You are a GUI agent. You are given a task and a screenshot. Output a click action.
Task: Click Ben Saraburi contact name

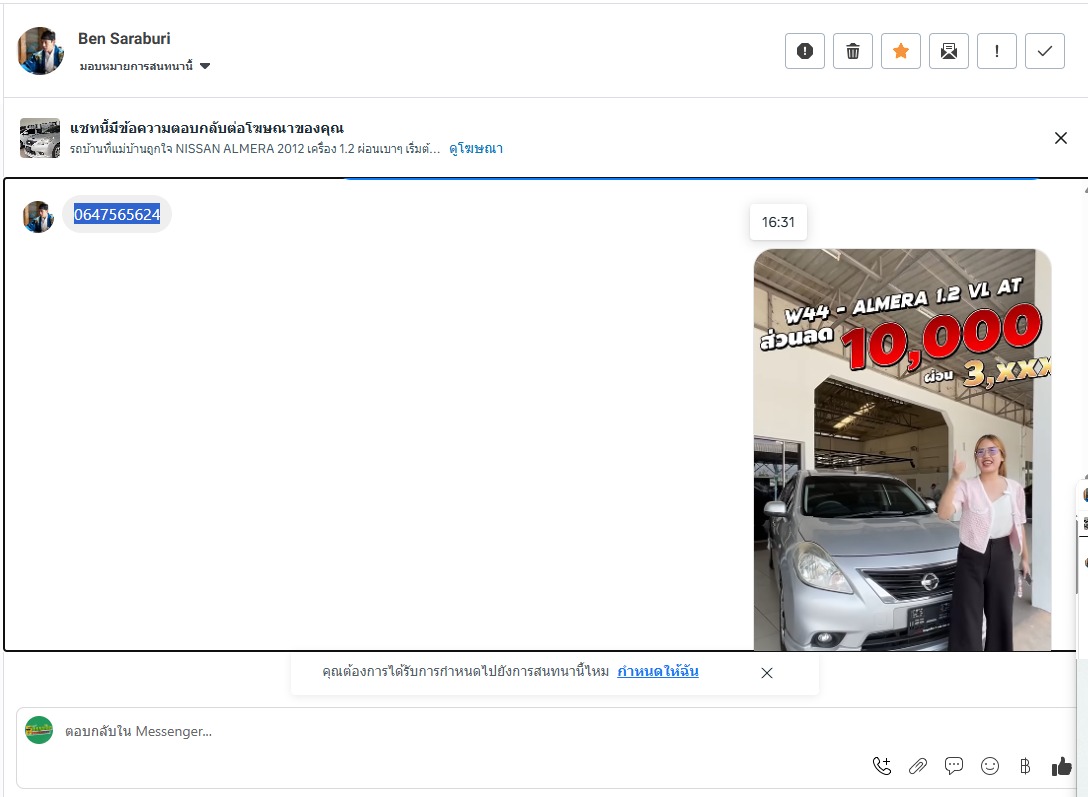[x=124, y=39]
